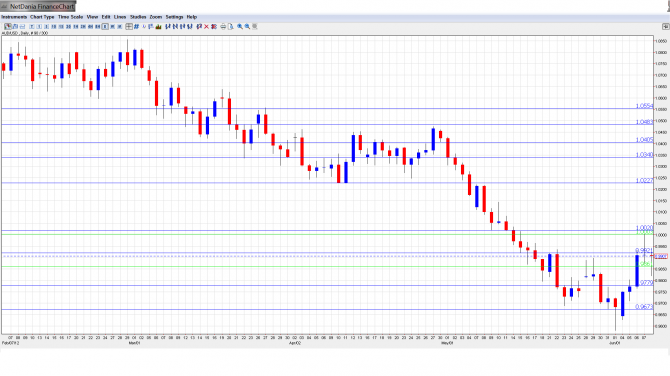
Task: Select the 1.0340 horizontal price line label
Action: [x=644, y=155]
